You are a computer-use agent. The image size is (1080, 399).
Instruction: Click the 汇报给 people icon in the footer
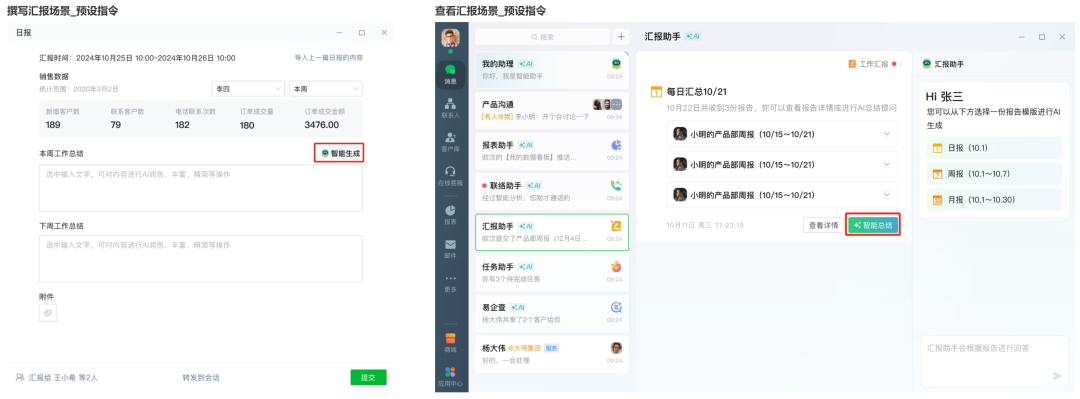tap(20, 377)
